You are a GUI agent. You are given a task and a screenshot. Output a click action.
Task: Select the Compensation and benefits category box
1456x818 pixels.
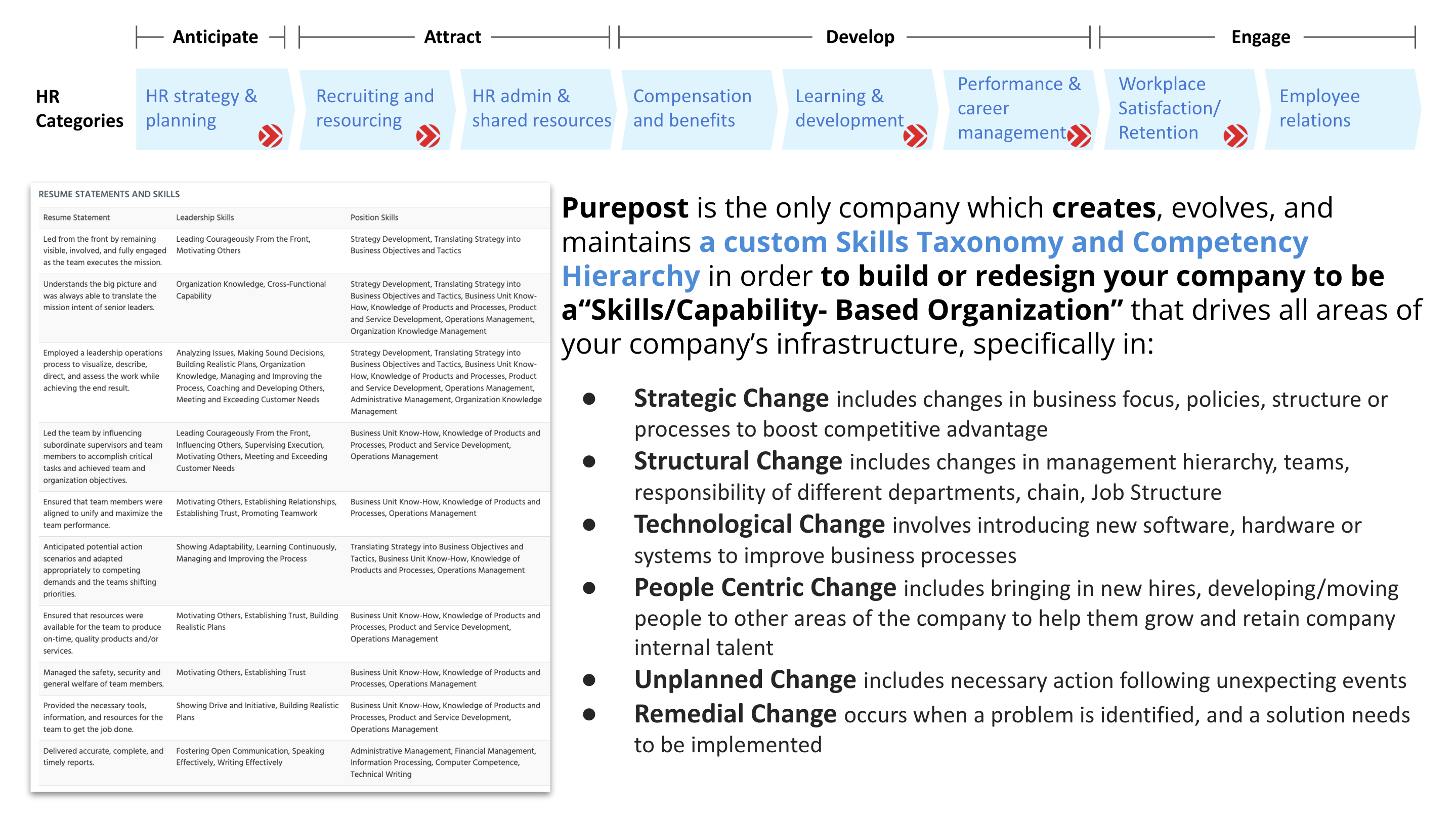699,109
